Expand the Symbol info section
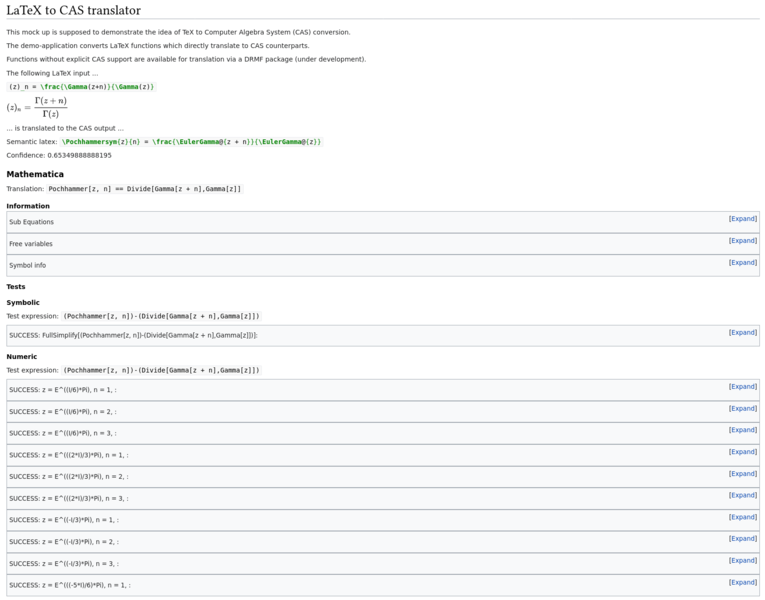This screenshot has width=765, height=600. click(742, 263)
